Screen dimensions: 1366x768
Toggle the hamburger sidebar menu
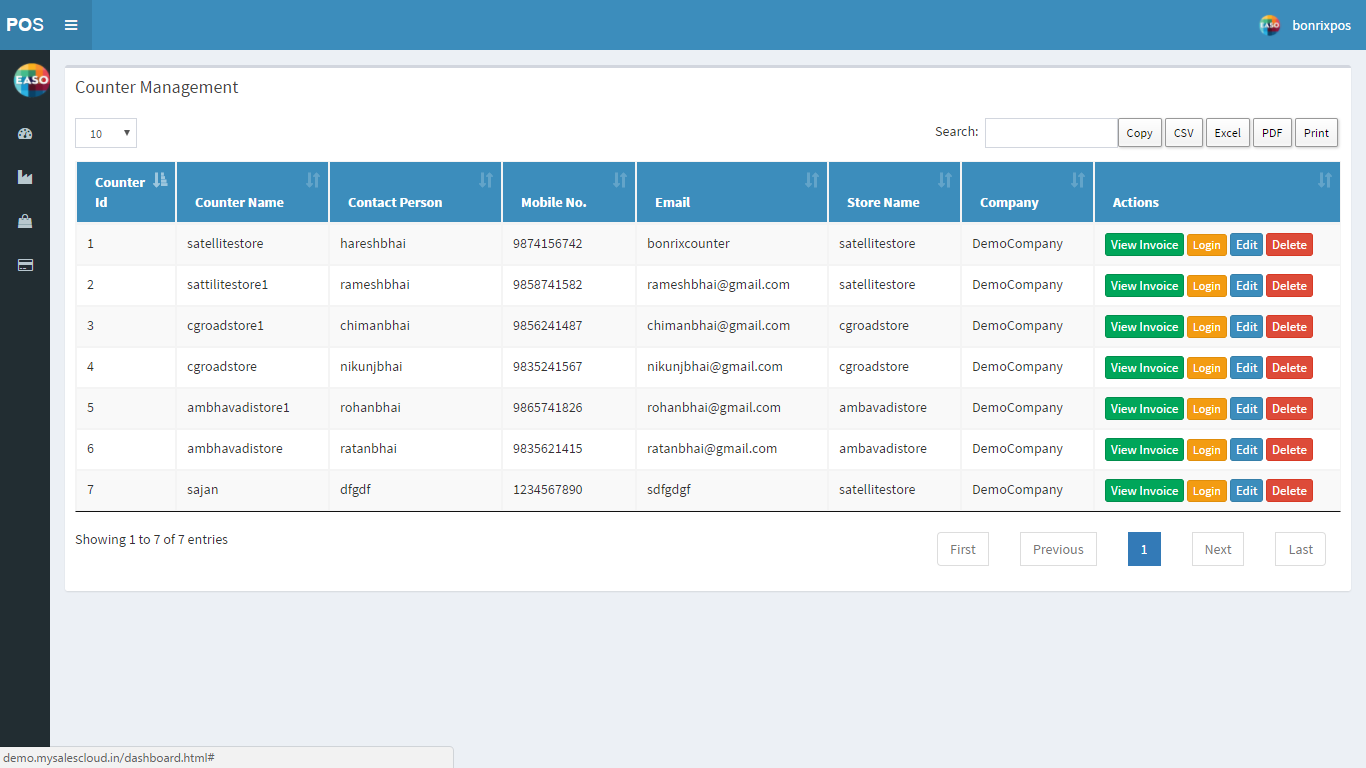[x=71, y=25]
